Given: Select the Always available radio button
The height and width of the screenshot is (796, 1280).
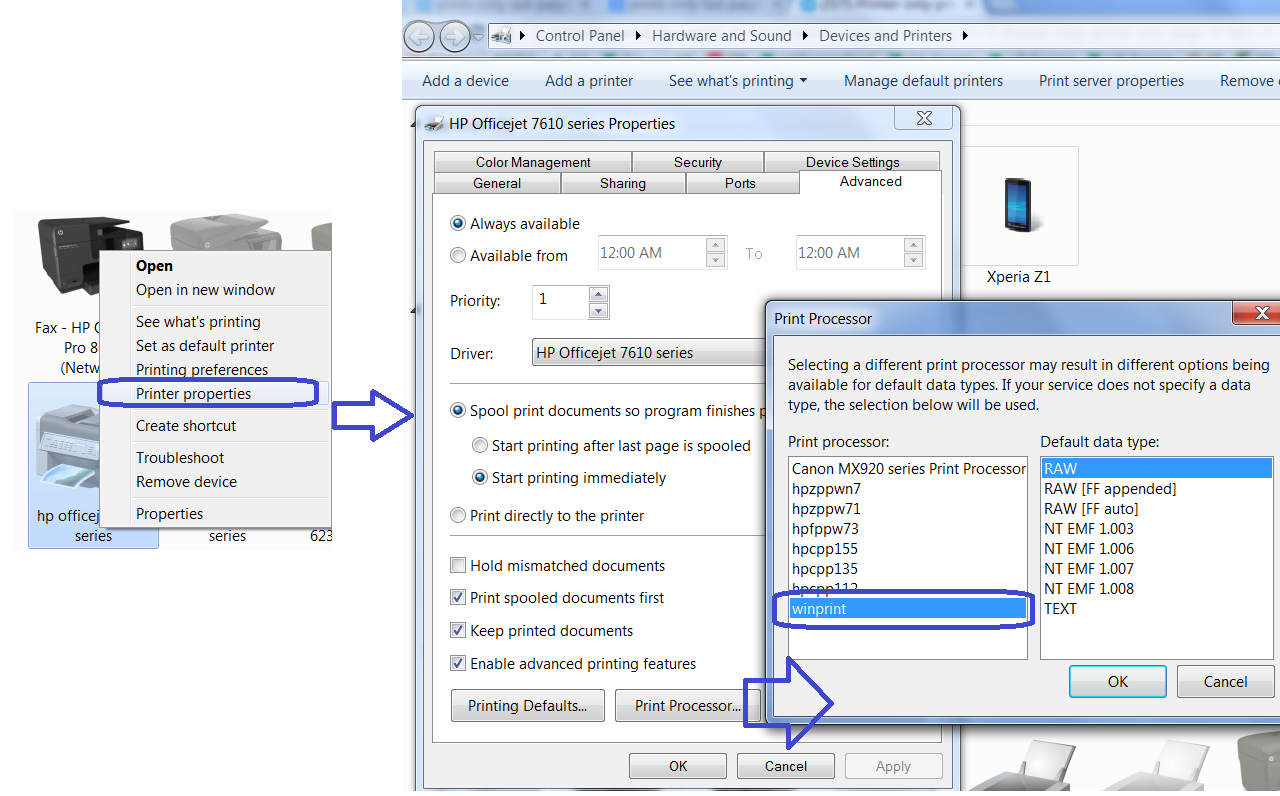Looking at the screenshot, I should click(x=458, y=224).
